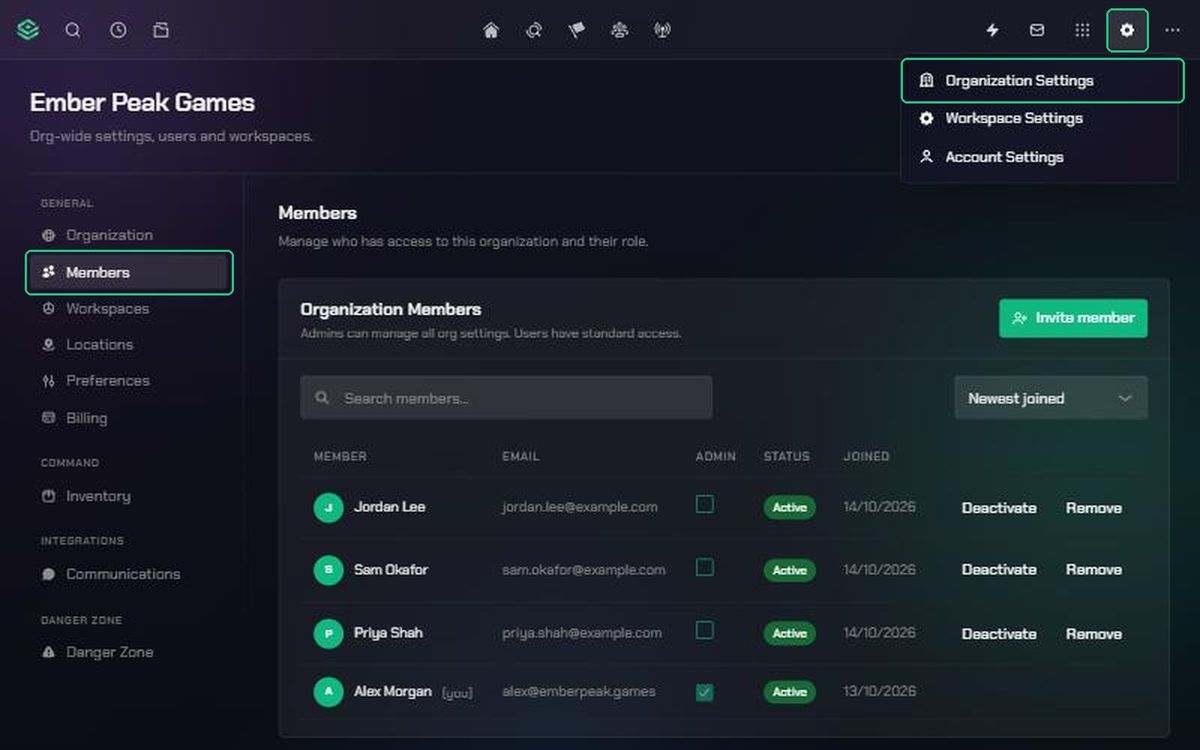
Task: Open the Communications sidebar section
Action: point(129,574)
